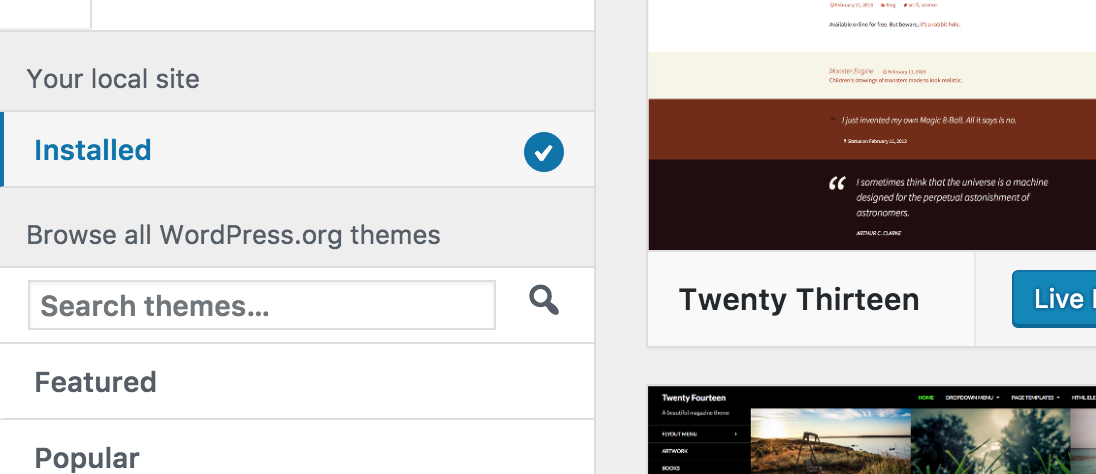Click BOOKS in Twenty Fourteen sidebar menu

[x=670, y=468]
